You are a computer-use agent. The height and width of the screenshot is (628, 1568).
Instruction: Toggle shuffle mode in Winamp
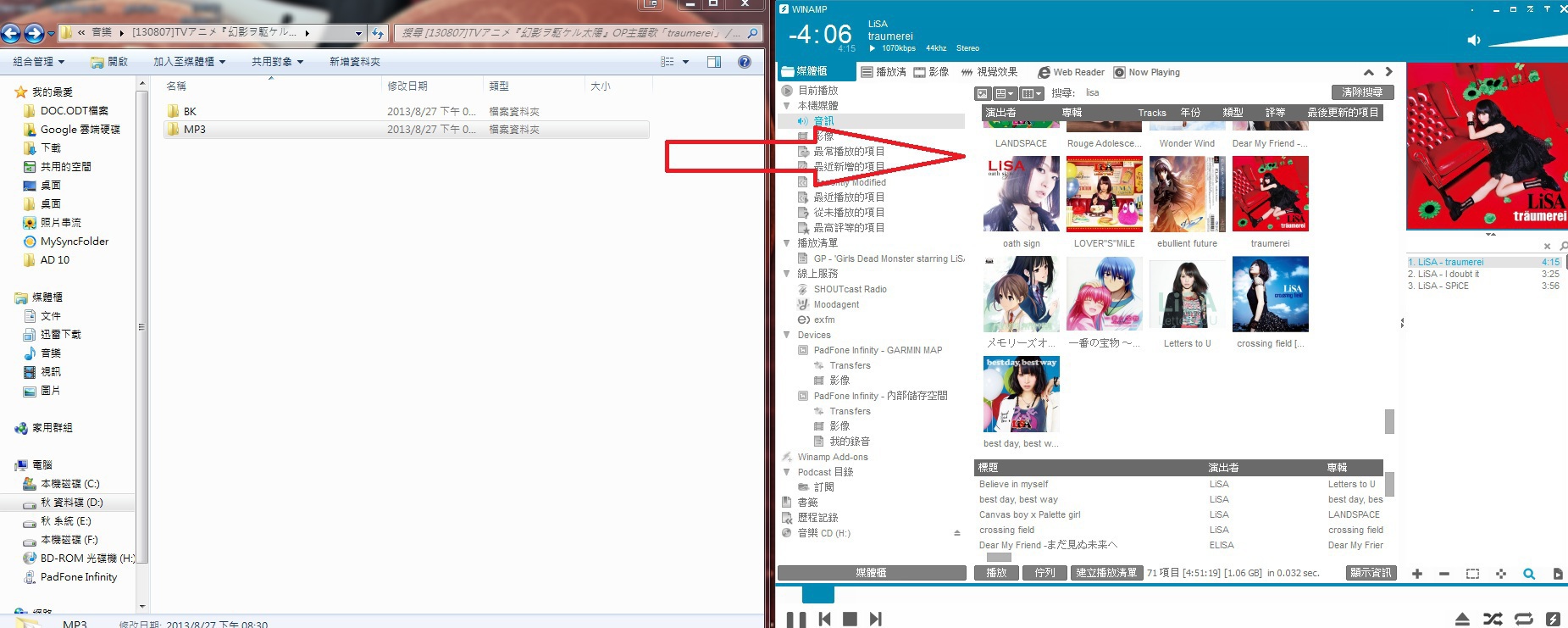(1493, 620)
